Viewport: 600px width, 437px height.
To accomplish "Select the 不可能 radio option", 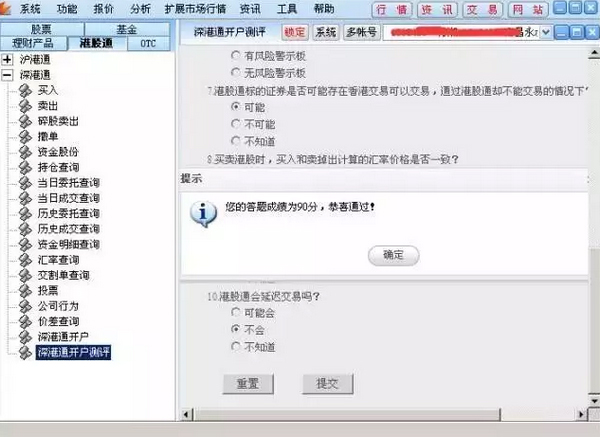I will click(236, 124).
